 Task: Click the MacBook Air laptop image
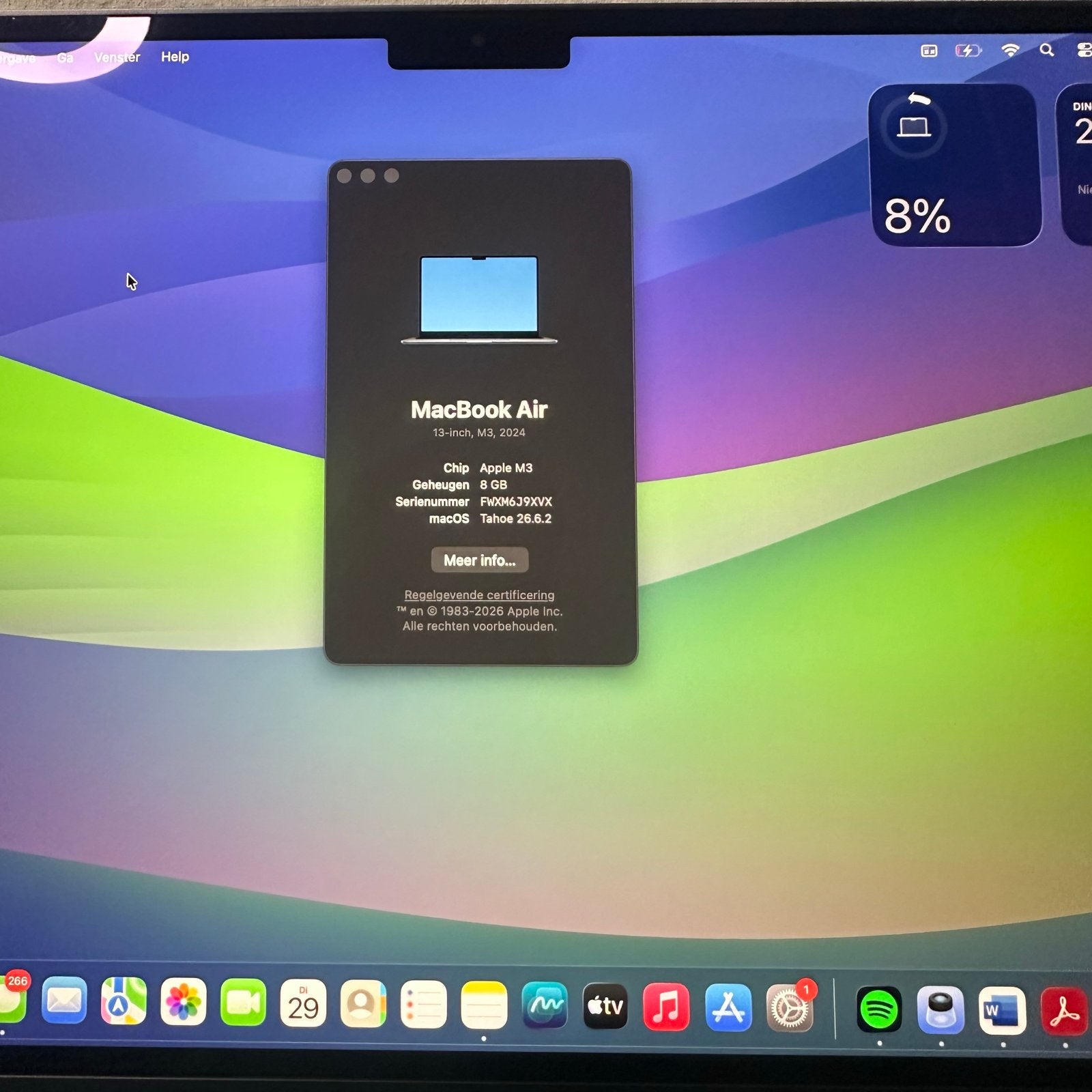tap(479, 300)
